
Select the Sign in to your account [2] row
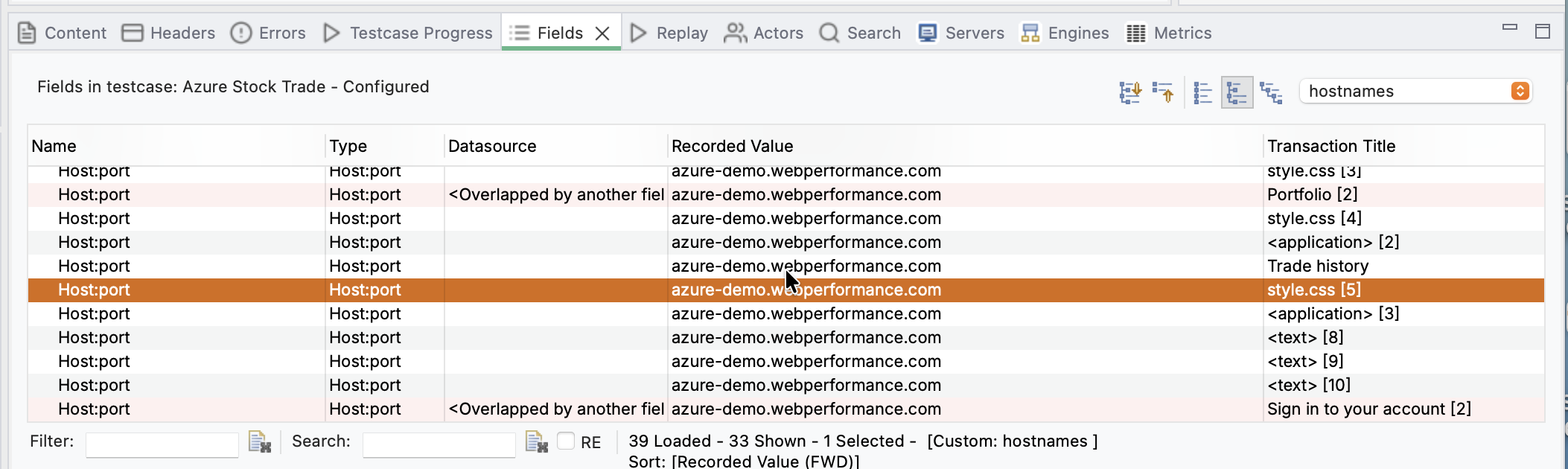click(x=786, y=409)
